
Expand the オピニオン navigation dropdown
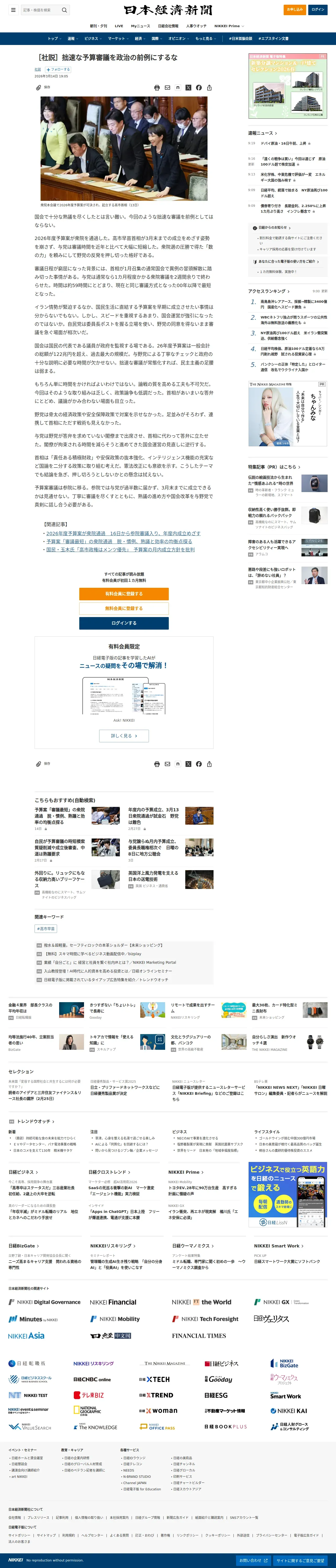pyautogui.click(x=178, y=38)
